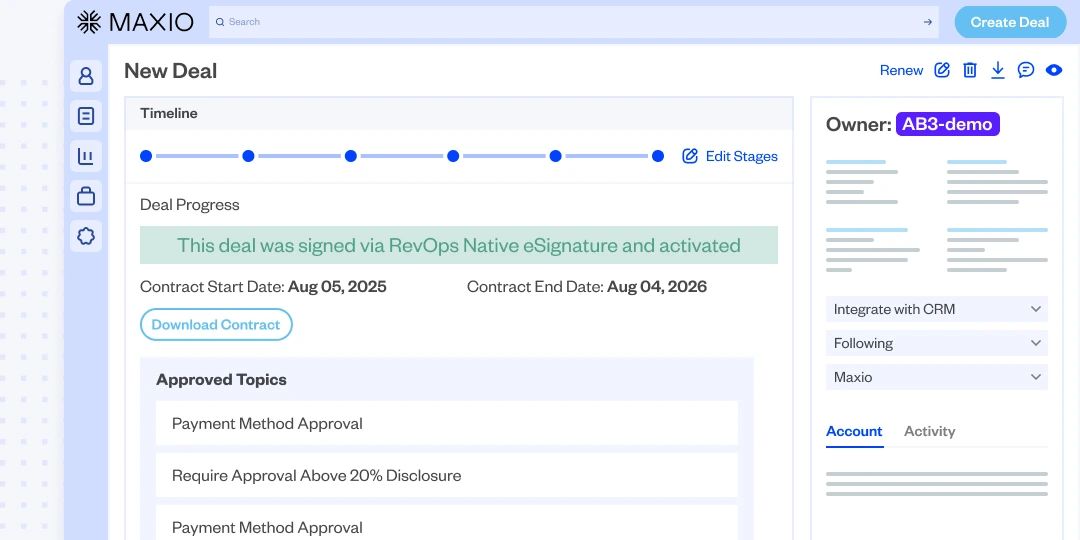Screen dimensions: 1080x540
Task: Click the pencil icon beside Edit Stages
Action: [x=689, y=156]
